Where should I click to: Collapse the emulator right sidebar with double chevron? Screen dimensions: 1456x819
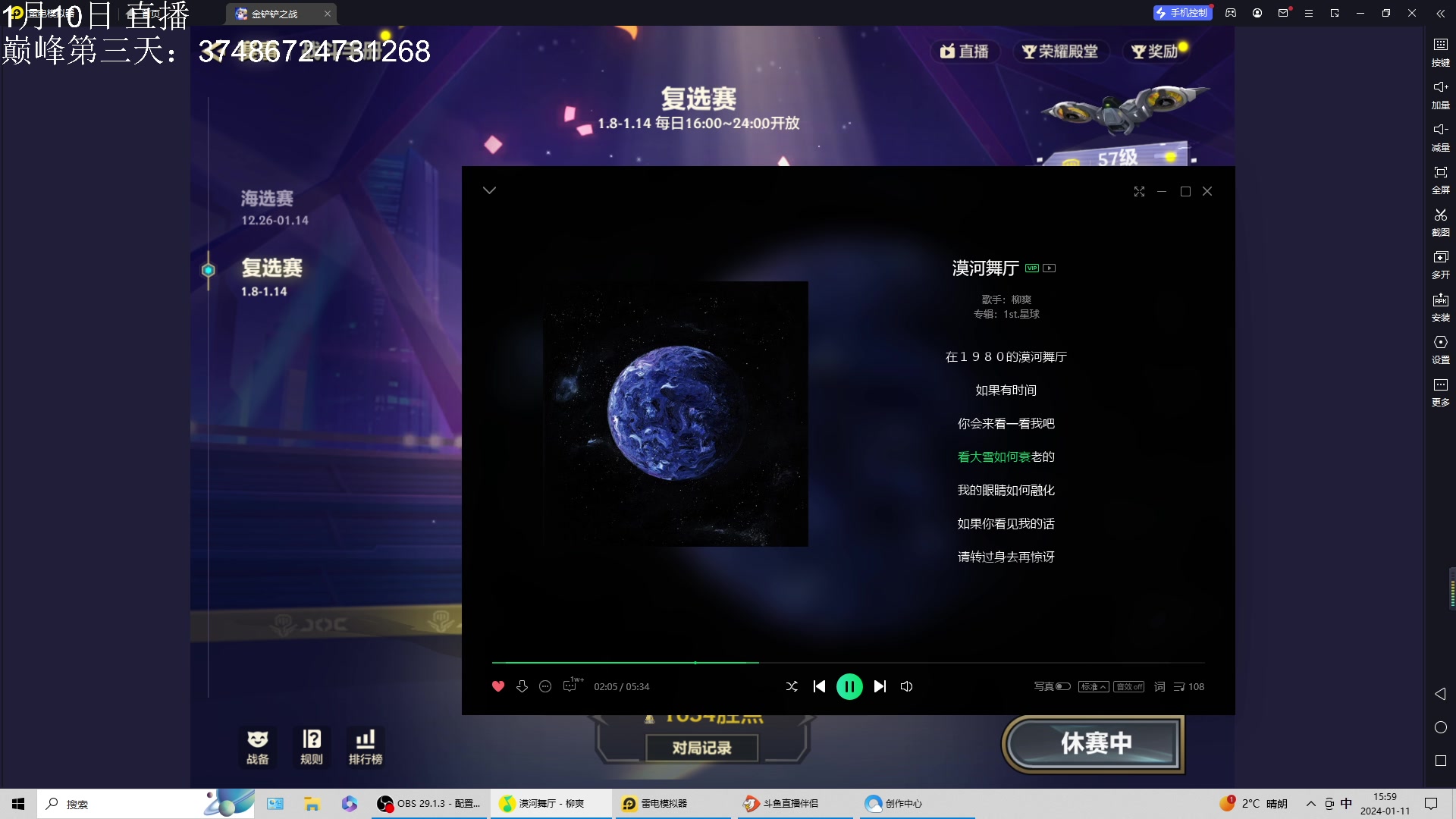tap(1440, 13)
